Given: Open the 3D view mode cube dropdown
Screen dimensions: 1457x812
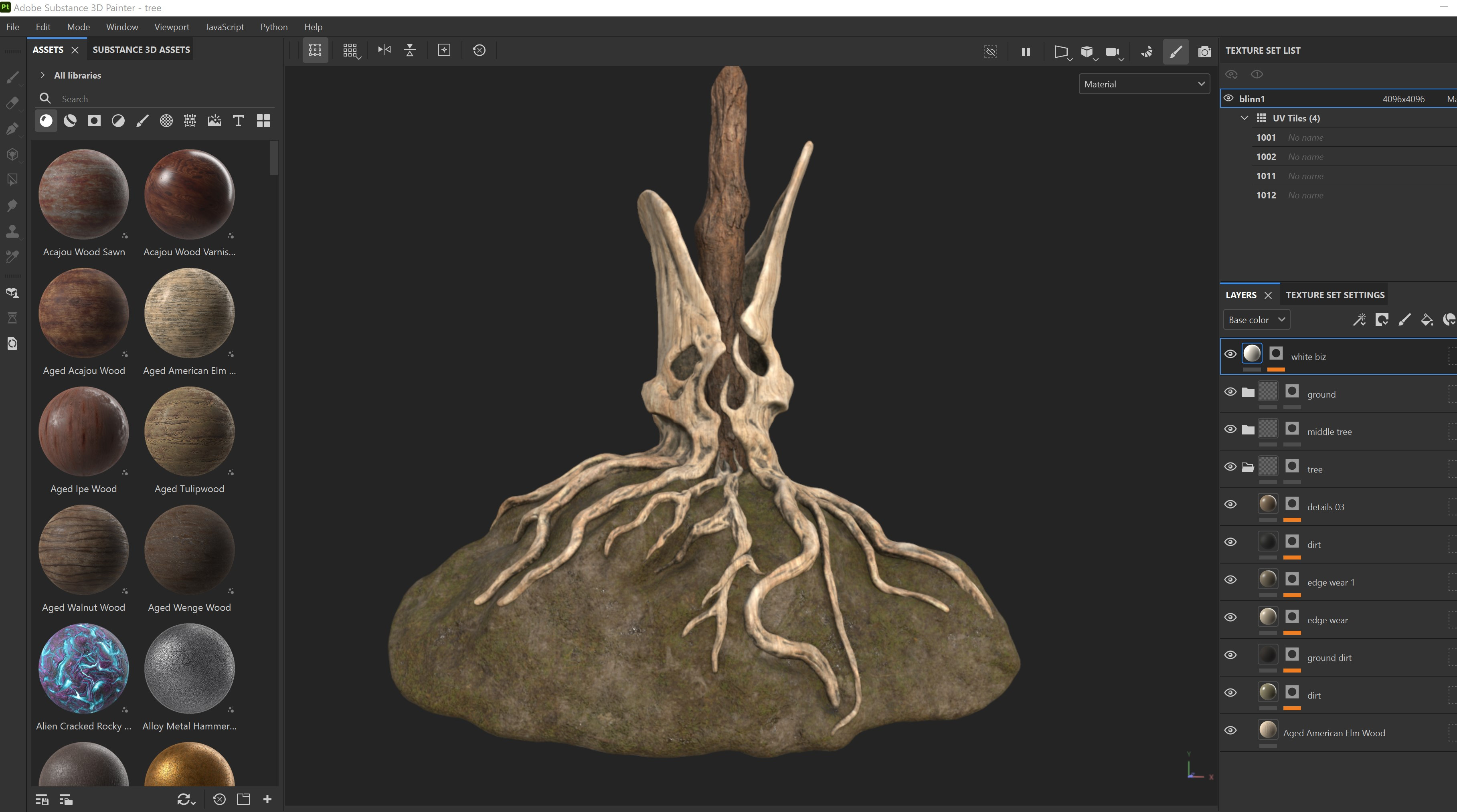Looking at the screenshot, I should [x=1089, y=52].
